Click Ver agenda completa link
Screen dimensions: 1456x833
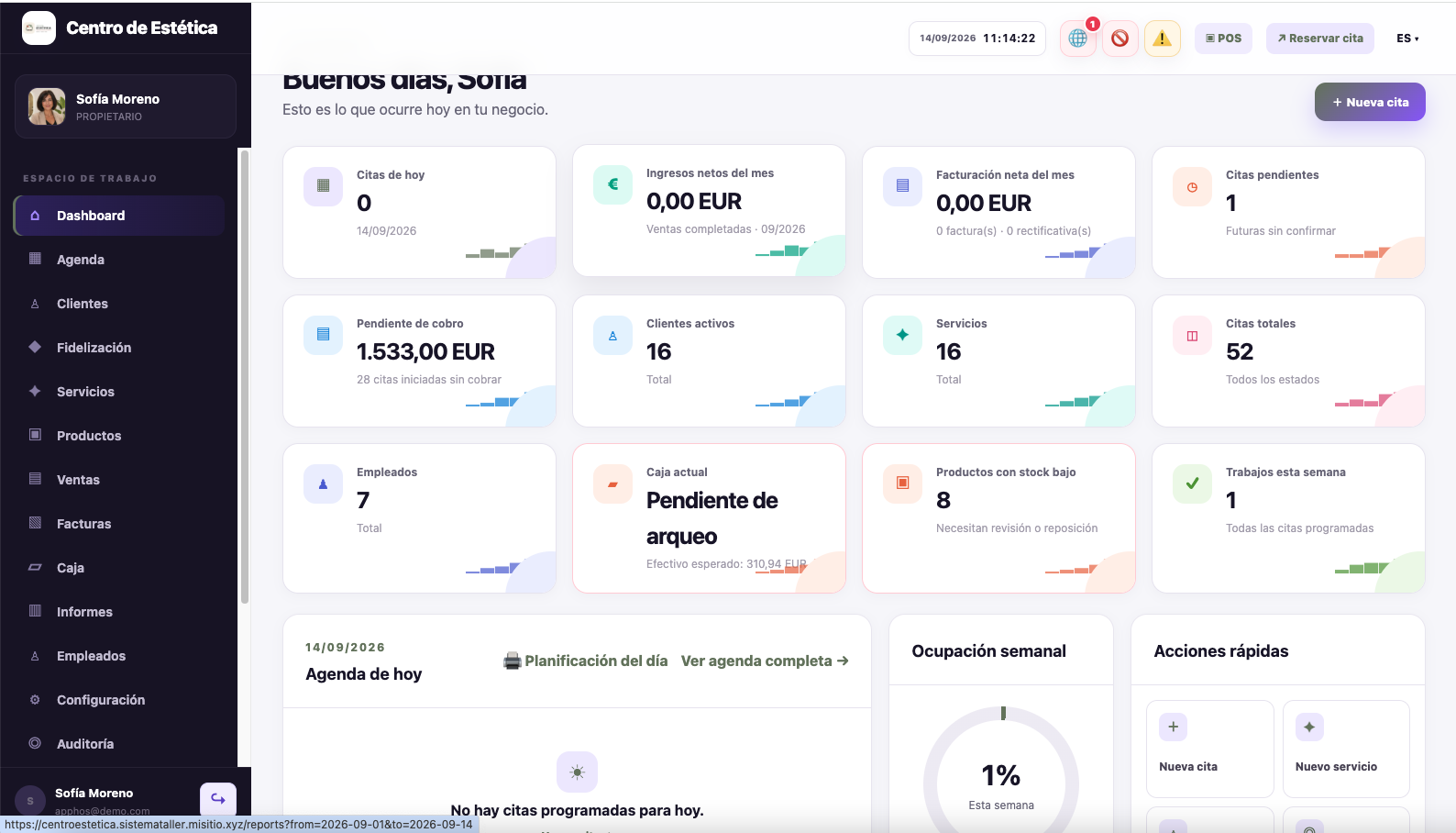[765, 661]
